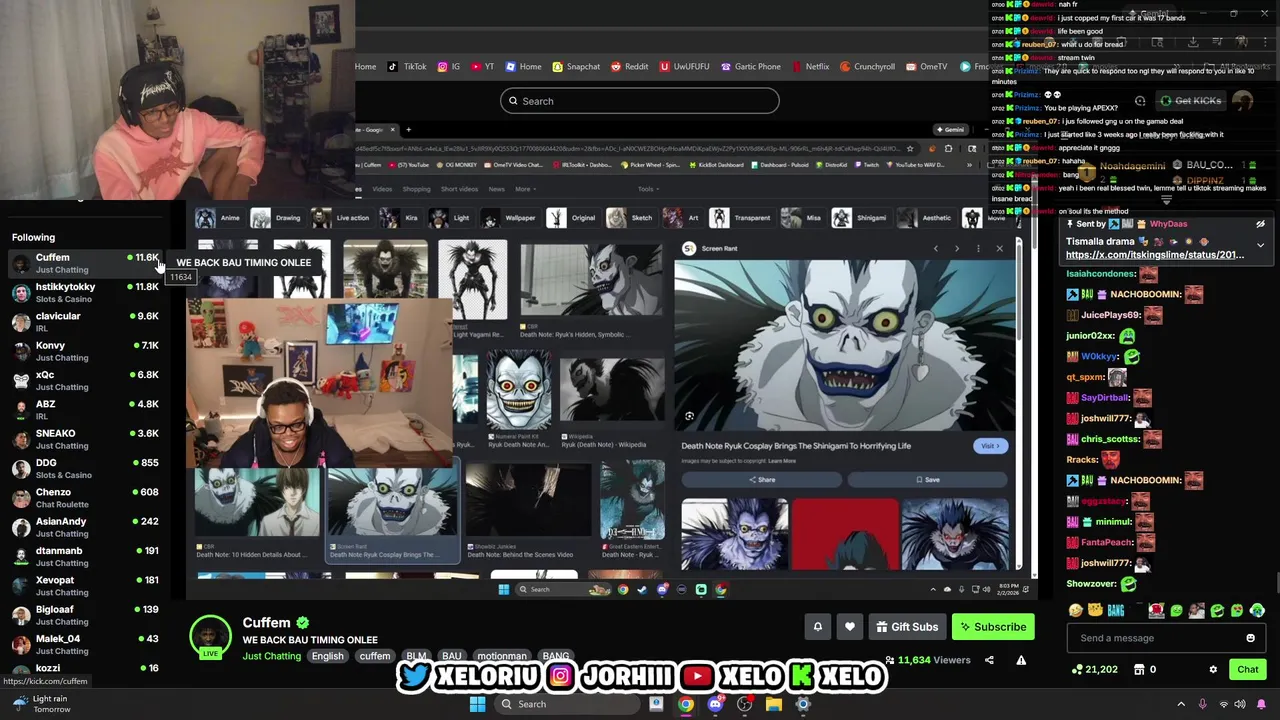Click Share button under Ryuk image
1280x720 pixels.
(762, 480)
